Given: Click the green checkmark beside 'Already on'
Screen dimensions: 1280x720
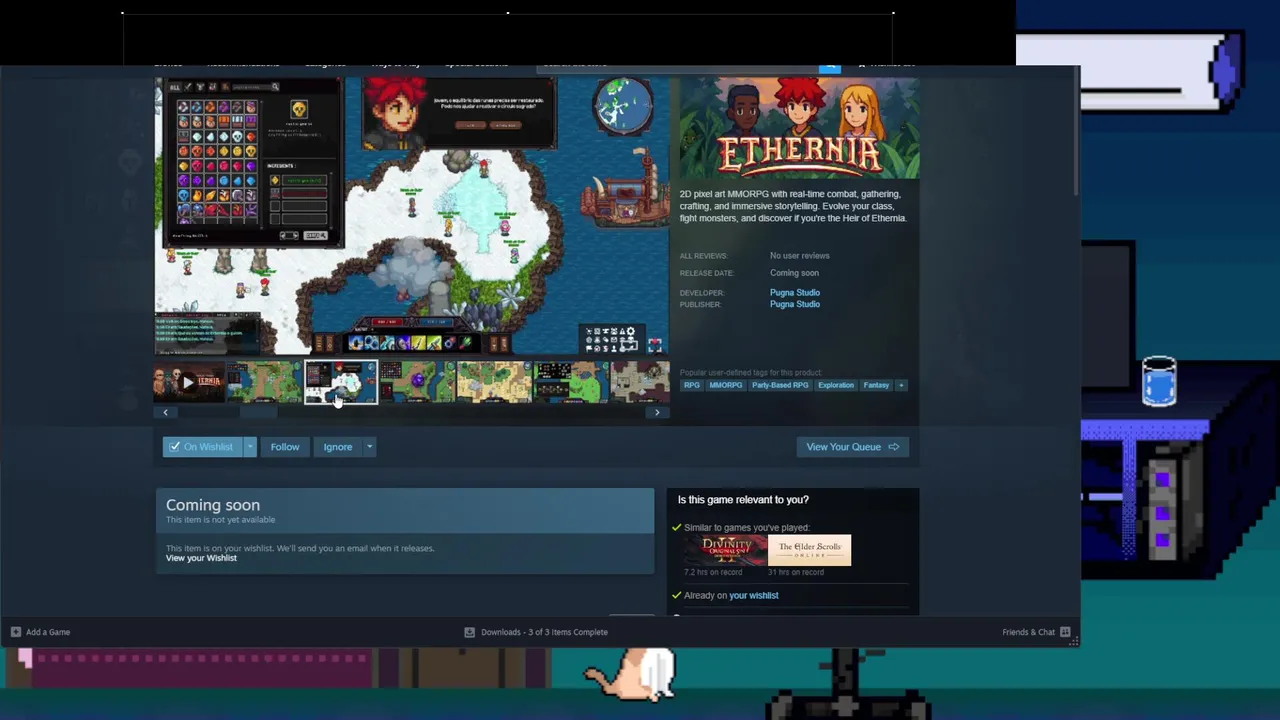Looking at the screenshot, I should point(677,595).
